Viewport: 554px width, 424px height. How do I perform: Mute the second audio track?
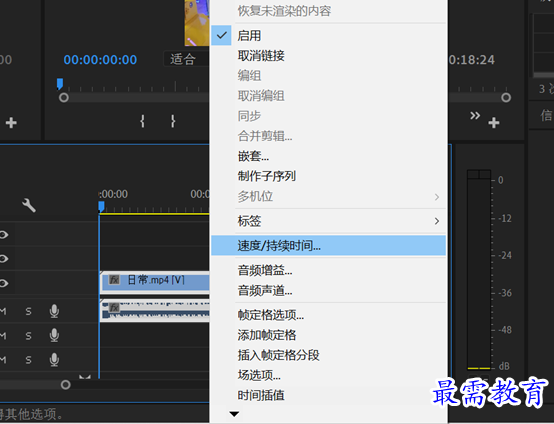(x=3, y=335)
